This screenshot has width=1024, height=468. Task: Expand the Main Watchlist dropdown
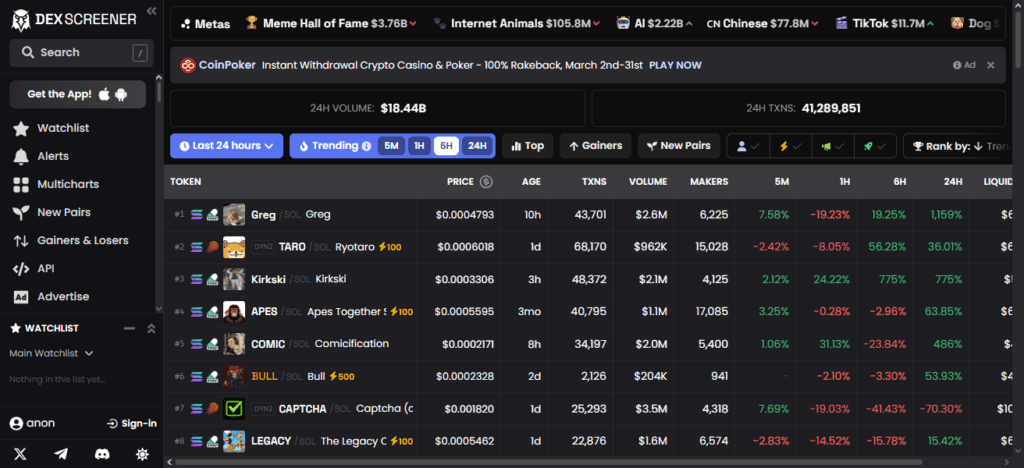(51, 353)
